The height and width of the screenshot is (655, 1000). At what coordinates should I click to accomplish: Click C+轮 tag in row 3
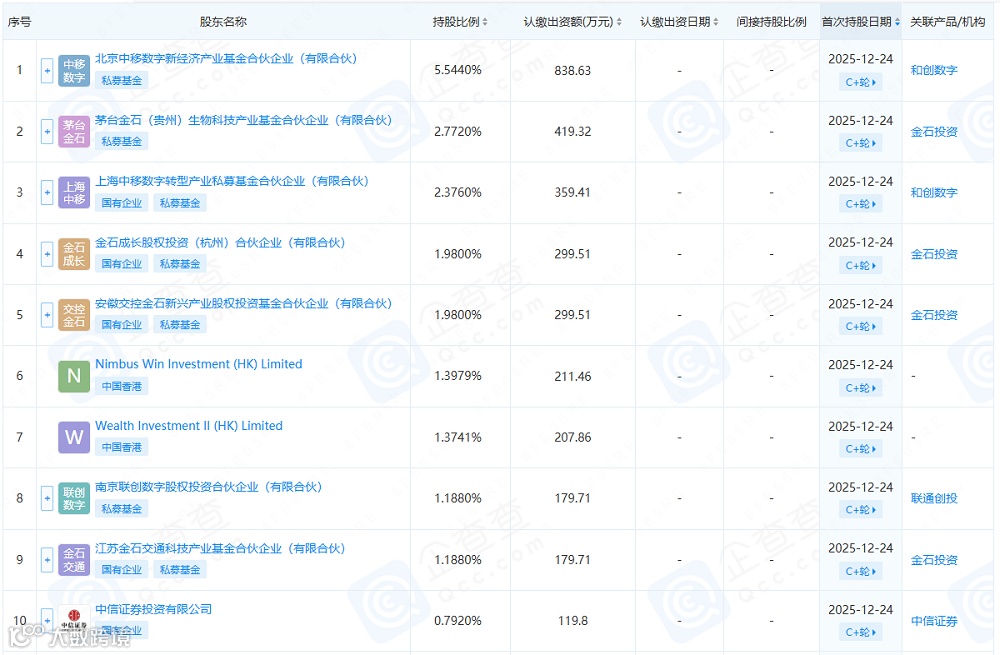(x=860, y=204)
